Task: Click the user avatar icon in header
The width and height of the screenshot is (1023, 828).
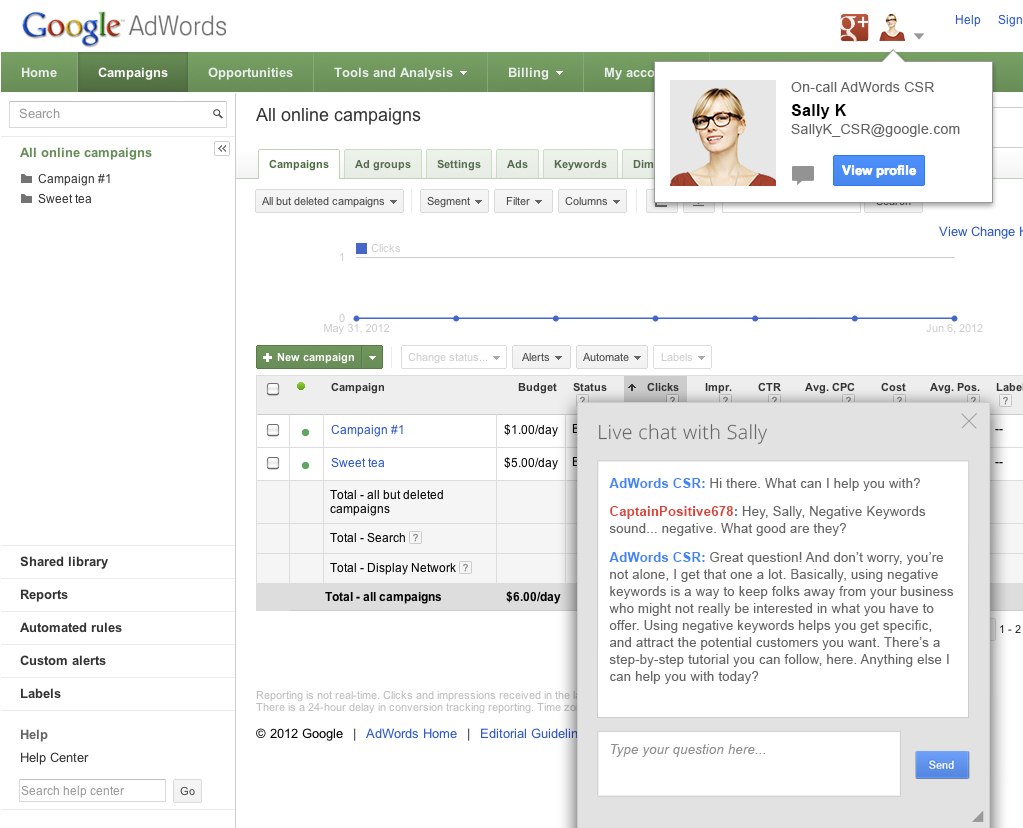Action: (x=892, y=27)
